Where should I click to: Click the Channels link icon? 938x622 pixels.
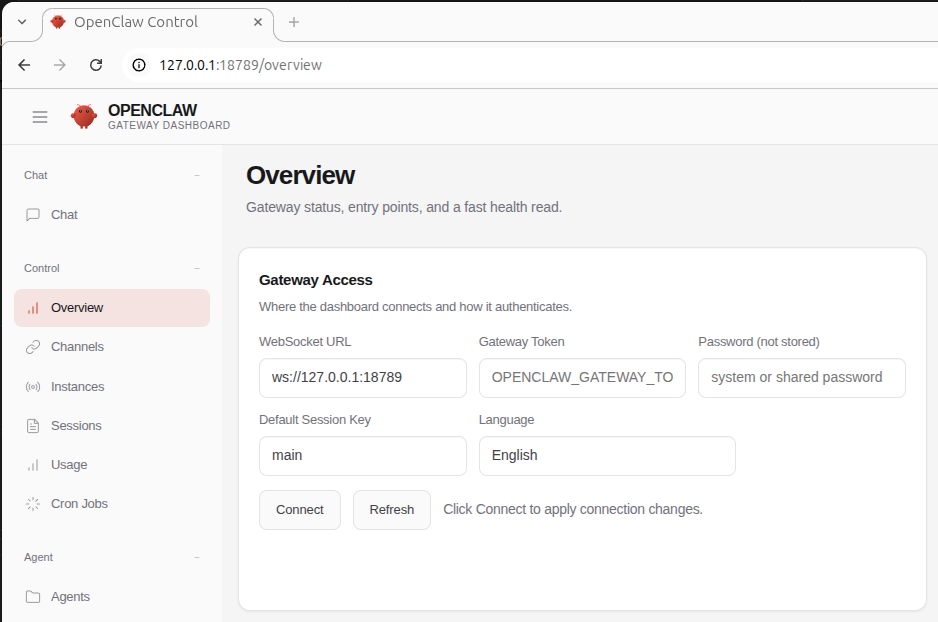[x=33, y=347]
